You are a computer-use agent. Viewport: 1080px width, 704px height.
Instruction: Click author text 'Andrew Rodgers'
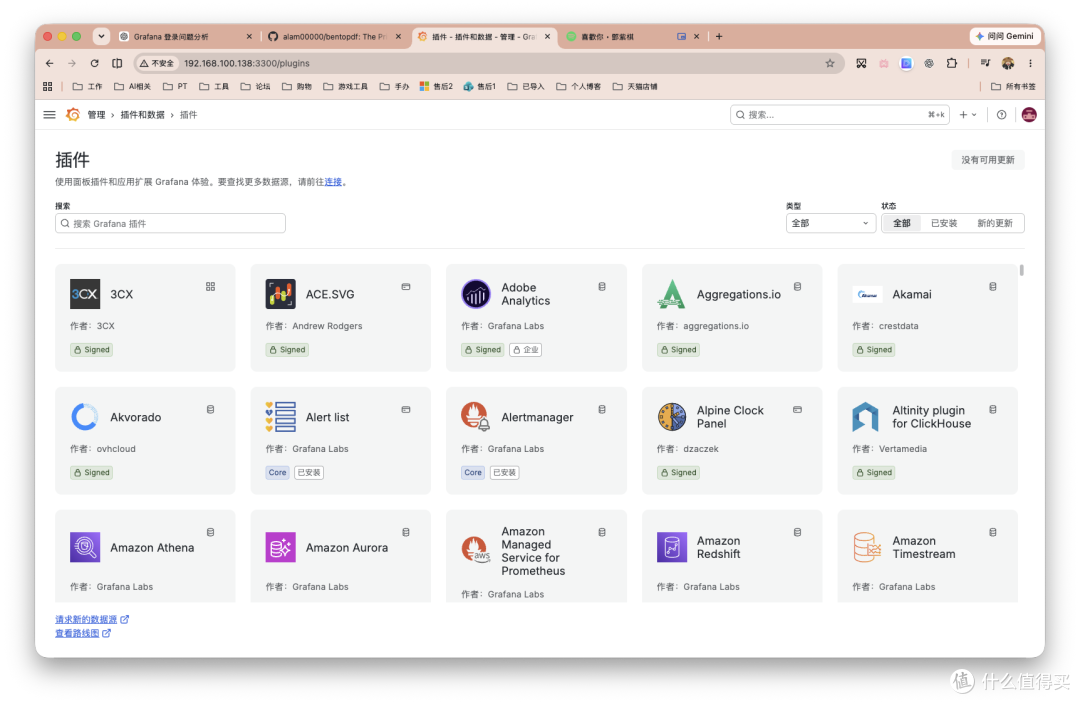(x=327, y=326)
